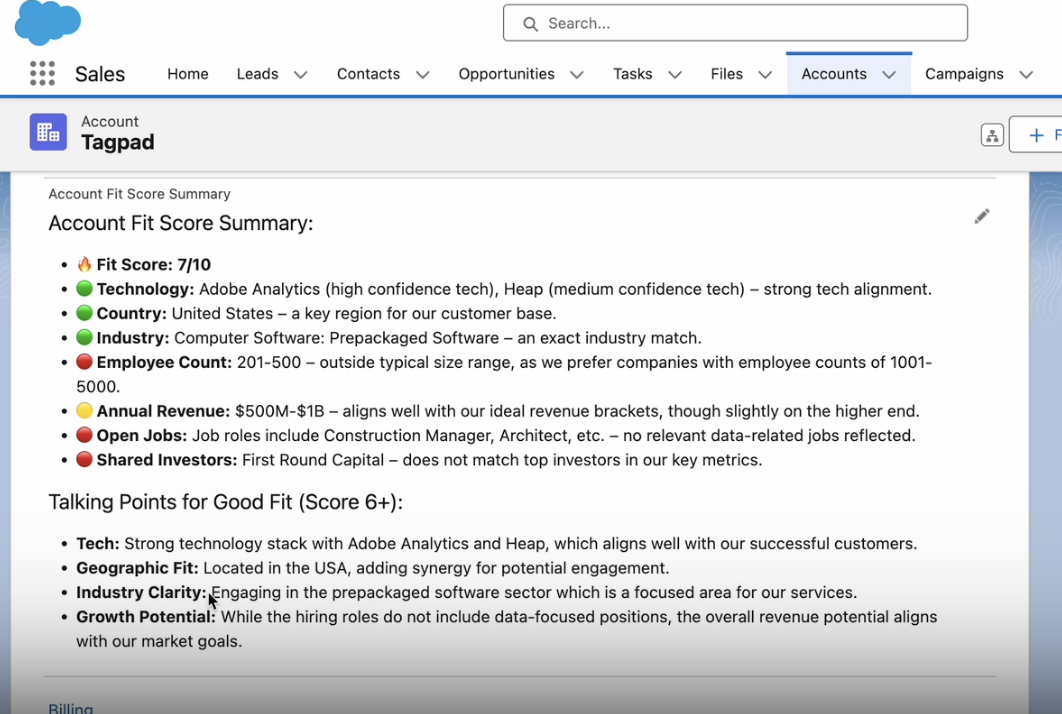The image size is (1062, 714).
Task: Click the Tagpad account title
Action: [x=118, y=142]
